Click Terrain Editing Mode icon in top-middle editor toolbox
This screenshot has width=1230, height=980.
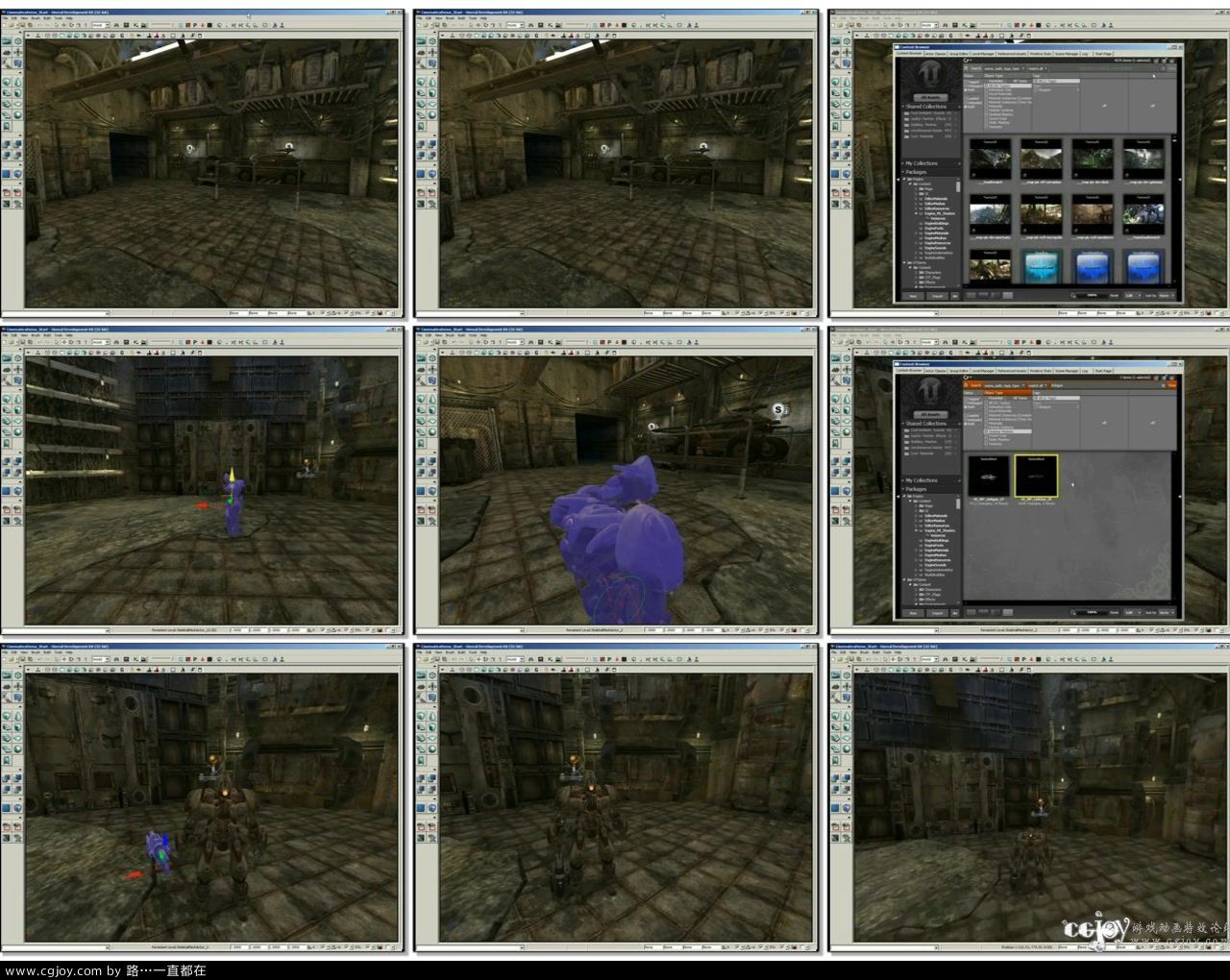coord(420,53)
